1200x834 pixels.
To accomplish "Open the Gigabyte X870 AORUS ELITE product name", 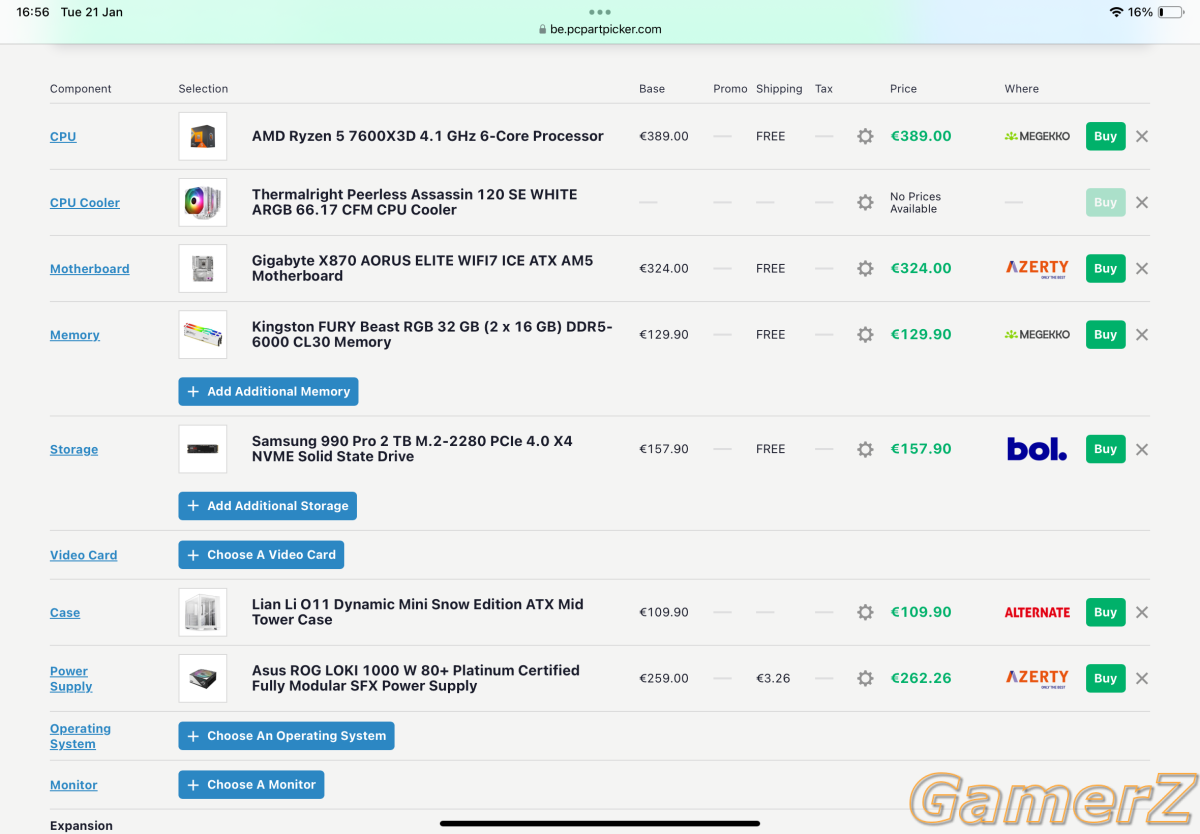I will tap(423, 268).
